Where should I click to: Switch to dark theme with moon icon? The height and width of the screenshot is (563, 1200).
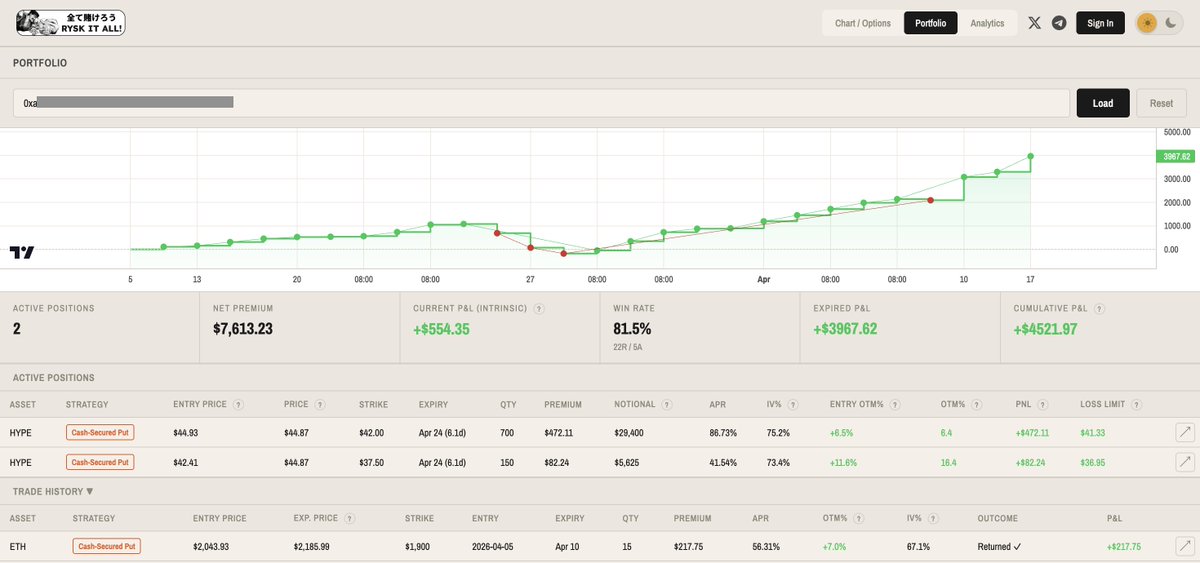pyautogui.click(x=1171, y=23)
